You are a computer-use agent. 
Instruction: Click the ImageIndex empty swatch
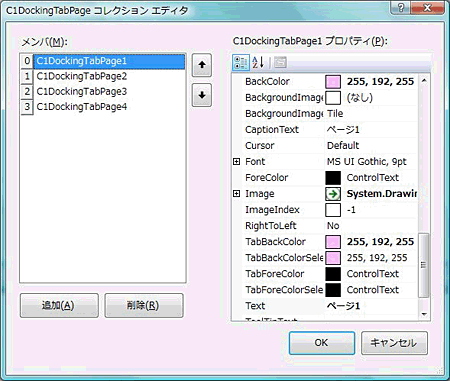(333, 210)
